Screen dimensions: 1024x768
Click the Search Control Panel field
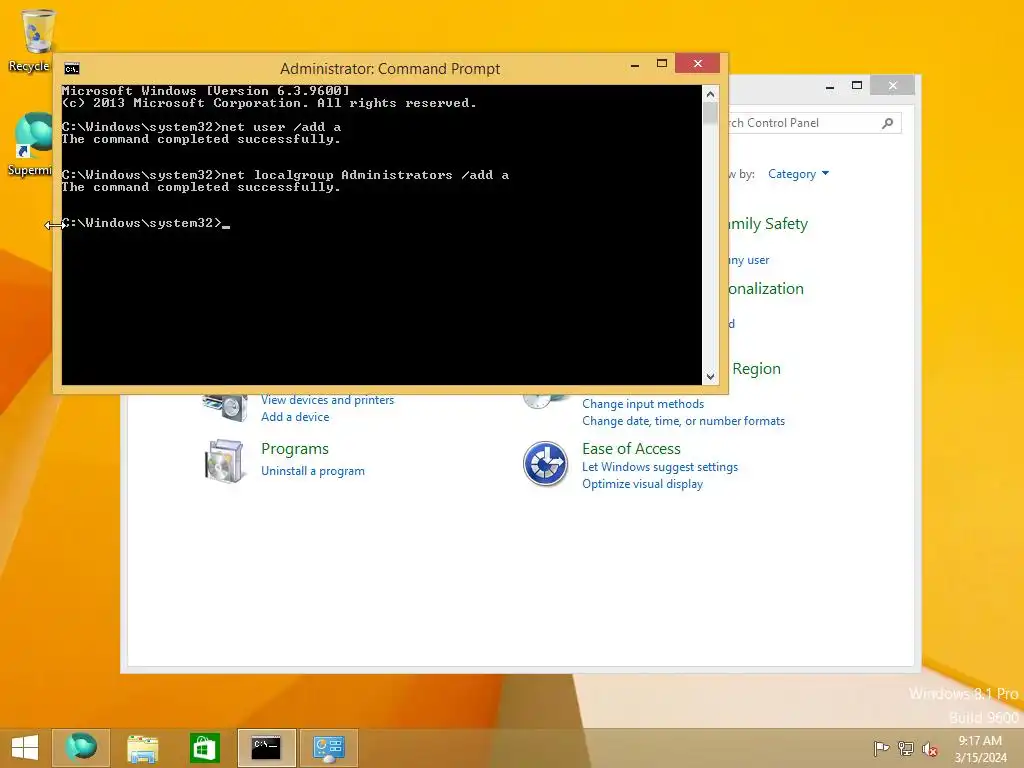[814, 123]
